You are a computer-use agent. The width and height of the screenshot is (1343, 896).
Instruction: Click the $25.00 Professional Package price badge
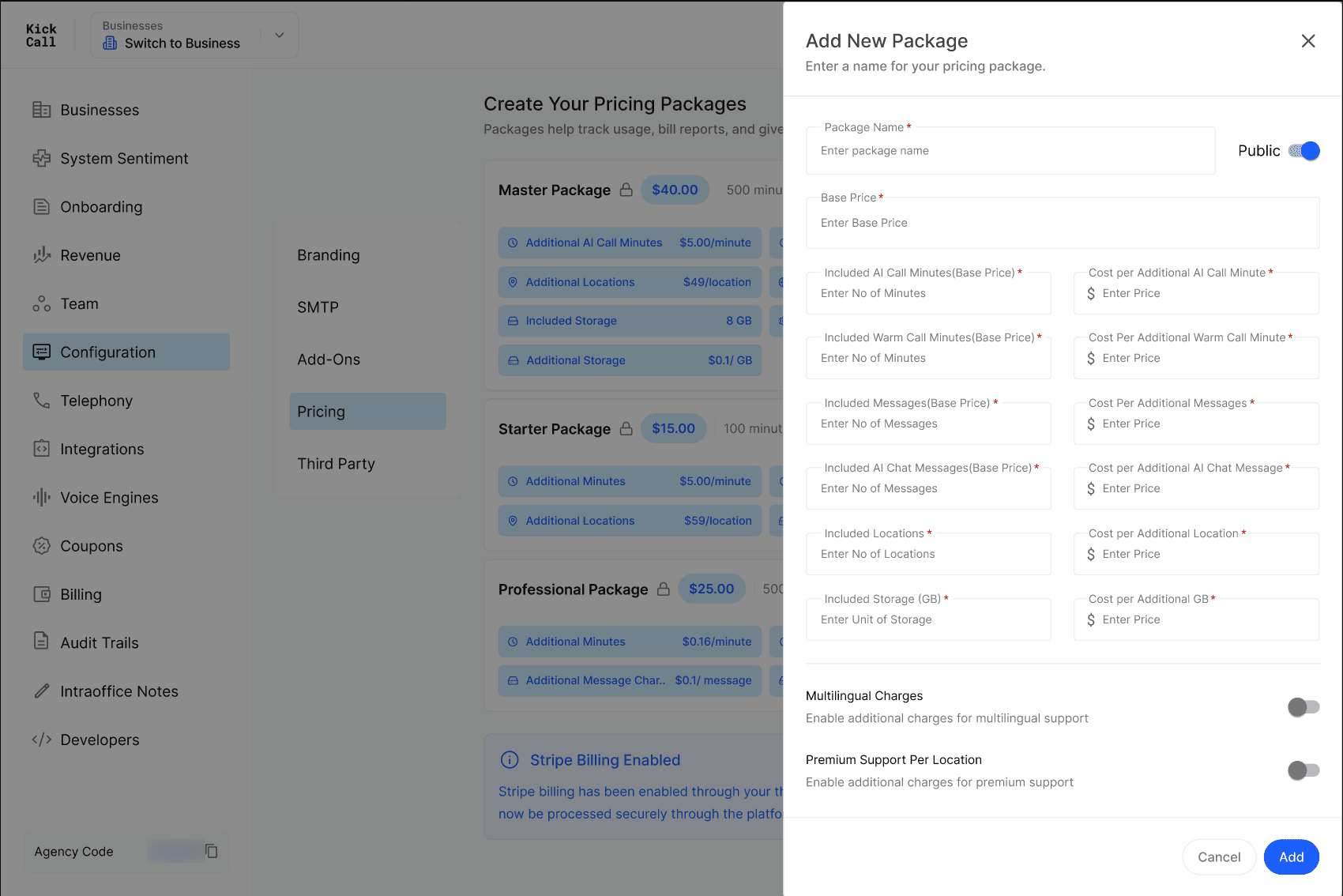pos(711,589)
